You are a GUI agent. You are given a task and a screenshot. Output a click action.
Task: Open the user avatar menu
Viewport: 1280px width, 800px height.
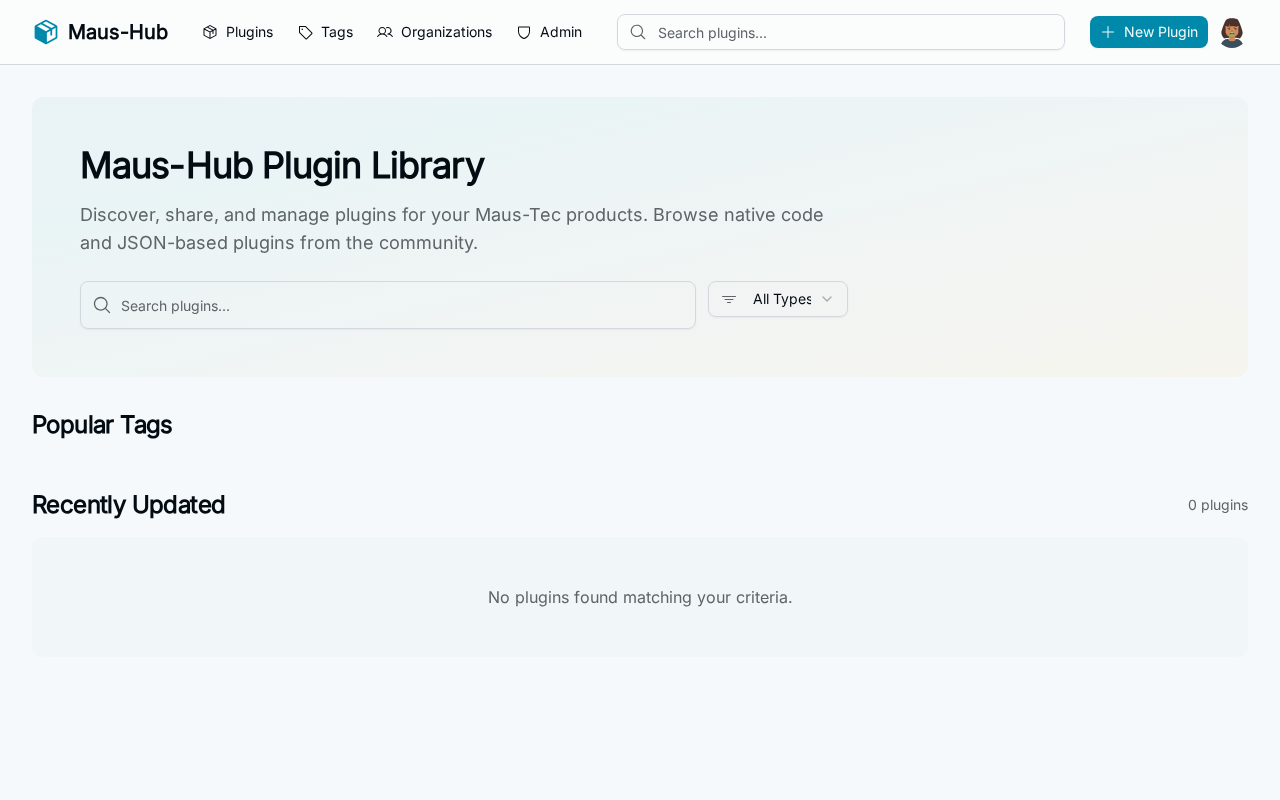coord(1232,32)
